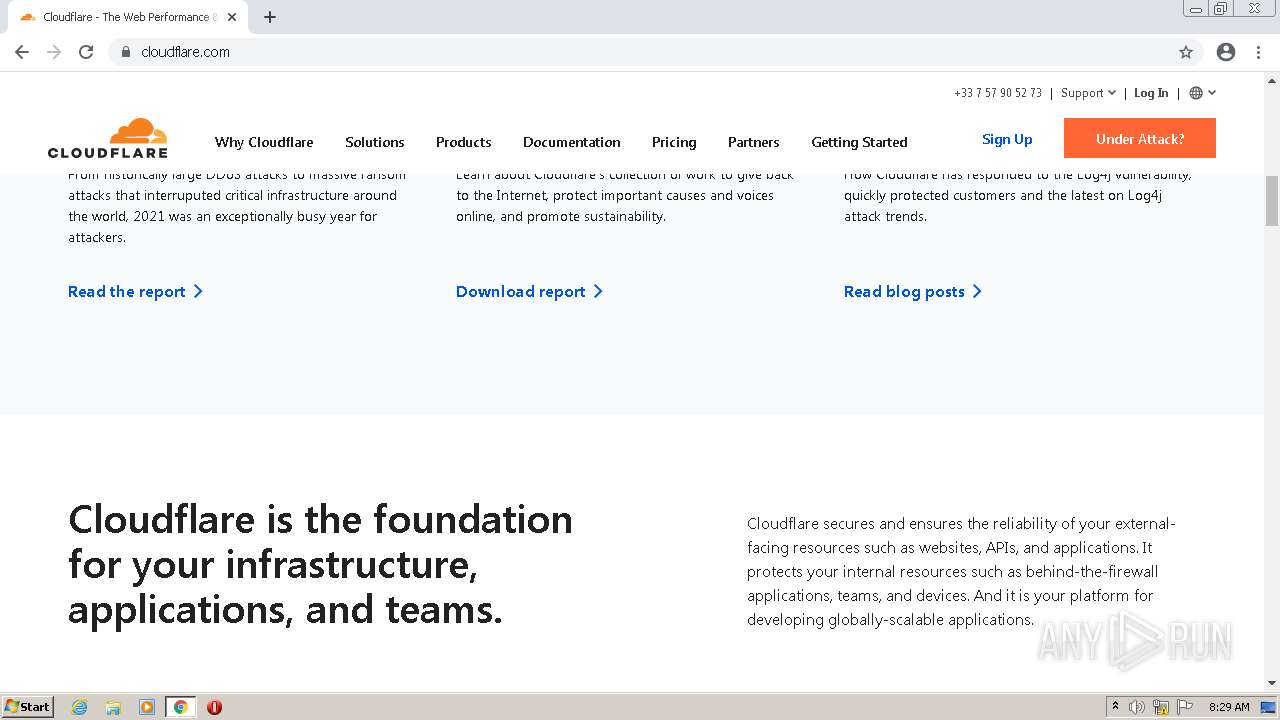Call the +33 7 57 90 52 73 number

(x=998, y=93)
